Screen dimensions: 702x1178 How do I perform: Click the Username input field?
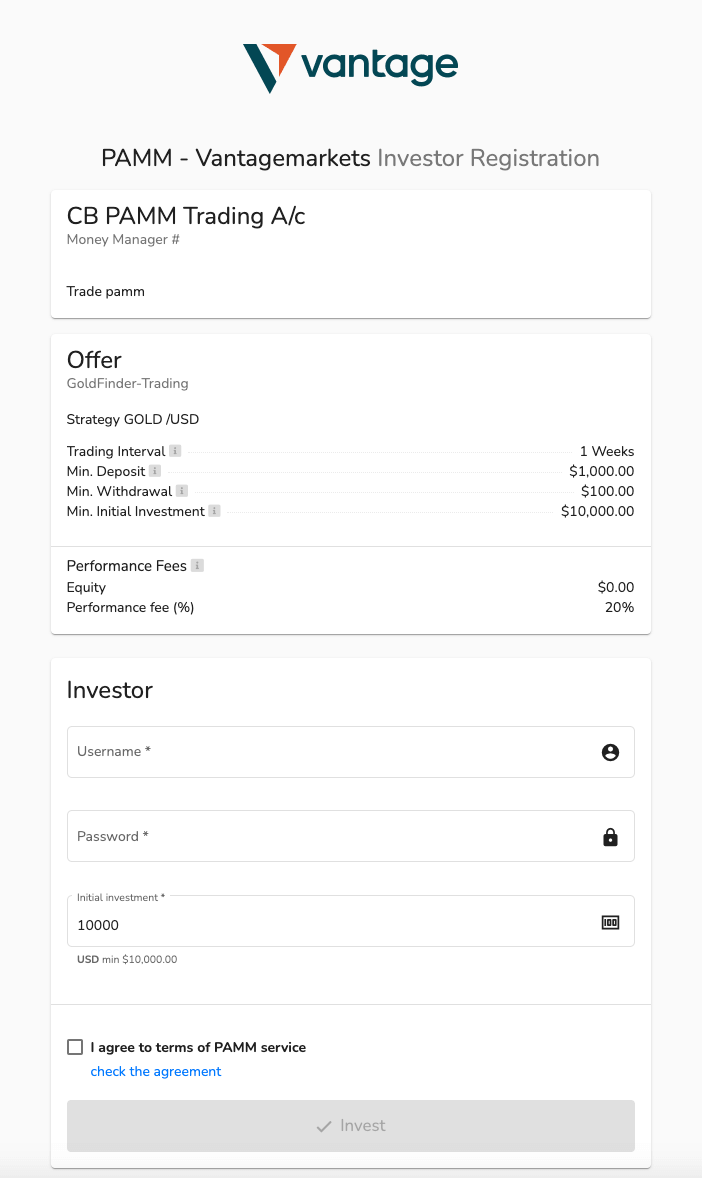coord(300,752)
